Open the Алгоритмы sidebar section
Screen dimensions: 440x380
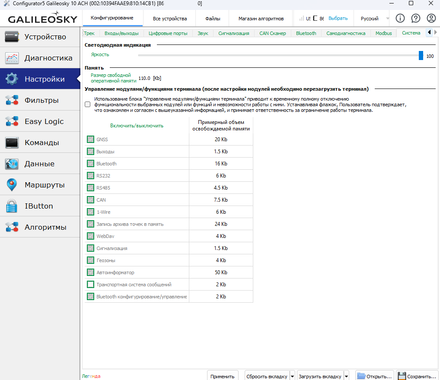point(40,227)
